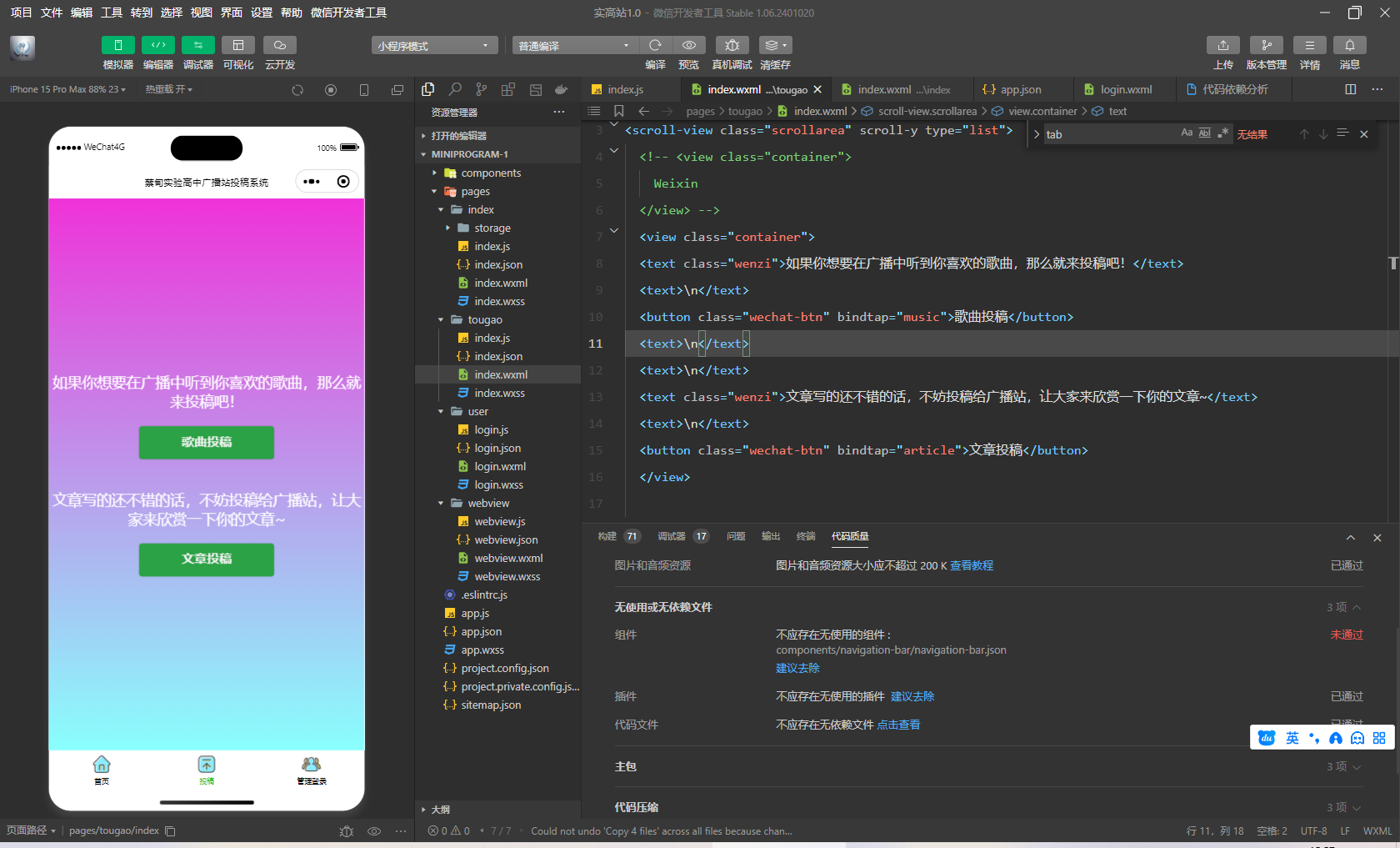Image resolution: width=1400 pixels, height=848 pixels.
Task: Open the version management icon
Action: click(x=1266, y=45)
